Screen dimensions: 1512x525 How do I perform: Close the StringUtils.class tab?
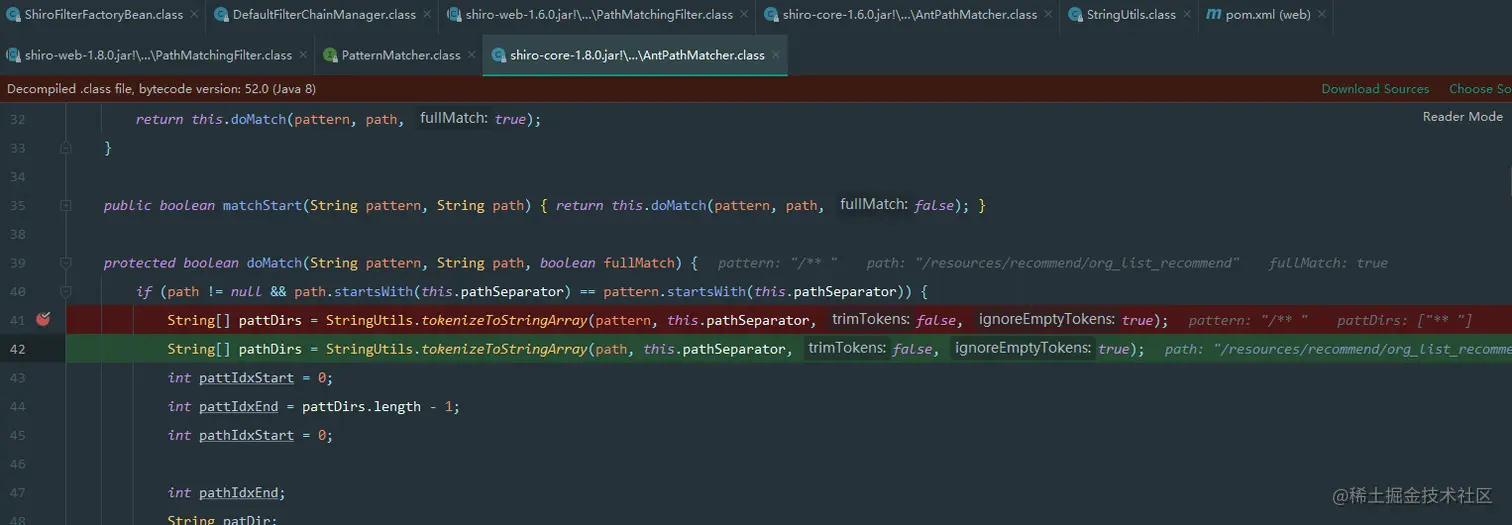click(x=1186, y=15)
